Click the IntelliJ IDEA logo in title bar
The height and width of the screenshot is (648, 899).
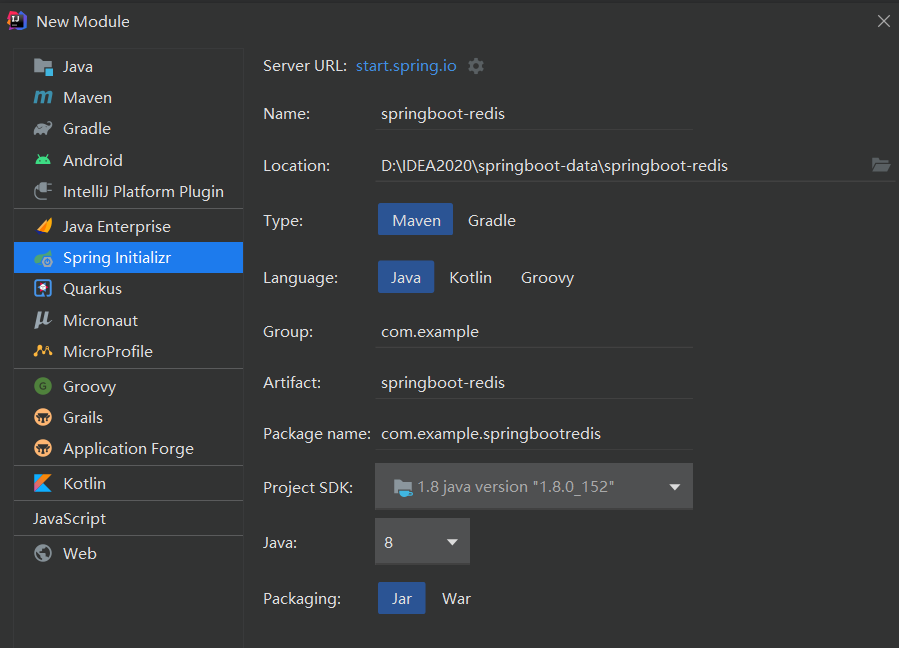17,21
